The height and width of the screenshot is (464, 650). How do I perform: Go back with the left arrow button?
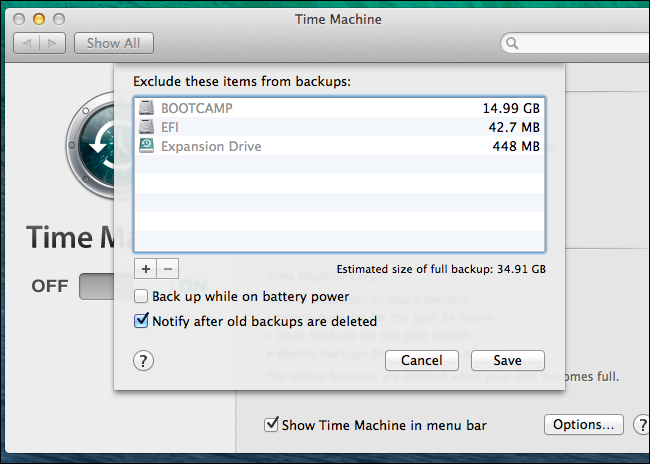[x=27, y=43]
